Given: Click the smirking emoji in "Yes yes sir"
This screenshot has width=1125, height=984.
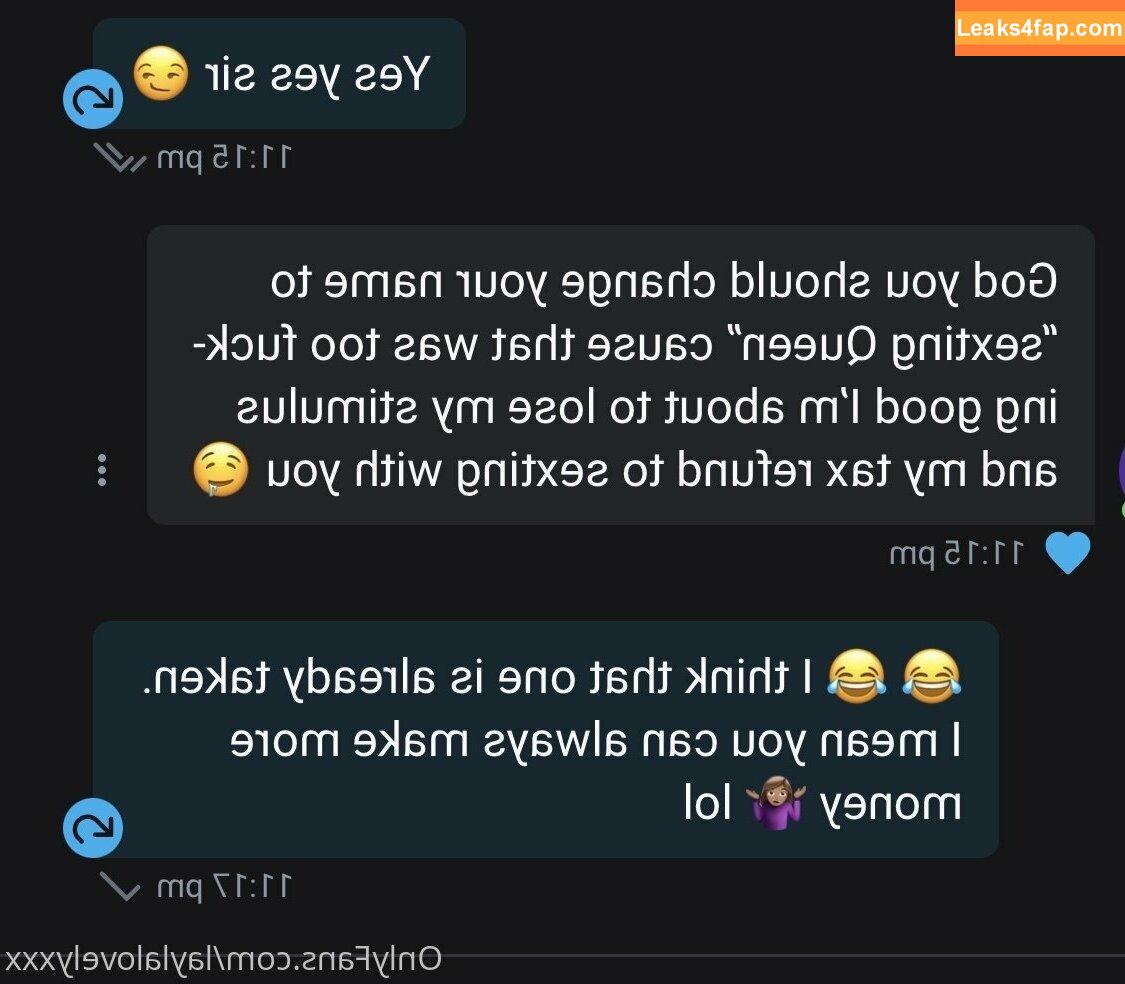Looking at the screenshot, I should tap(161, 73).
